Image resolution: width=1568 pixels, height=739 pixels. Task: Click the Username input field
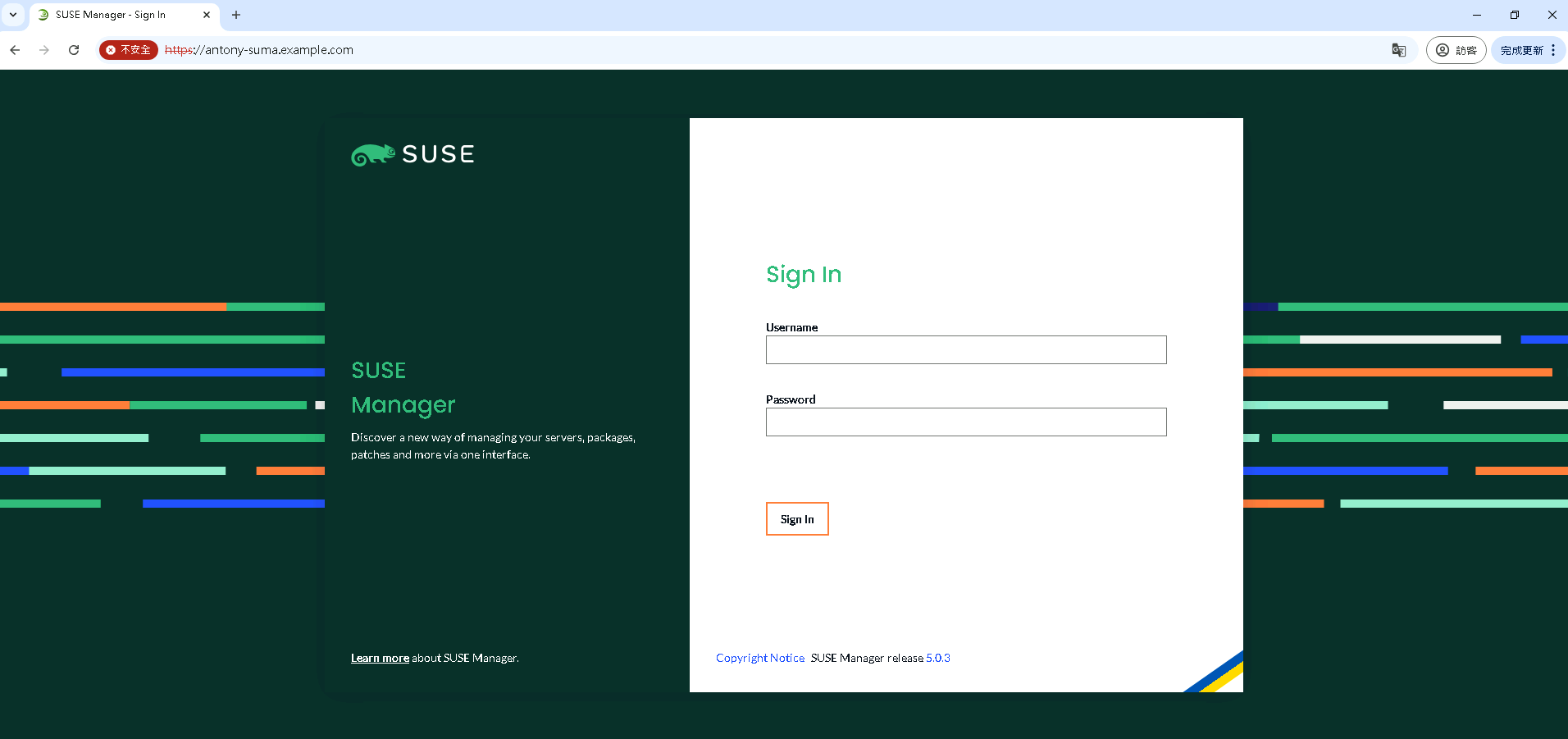point(966,349)
